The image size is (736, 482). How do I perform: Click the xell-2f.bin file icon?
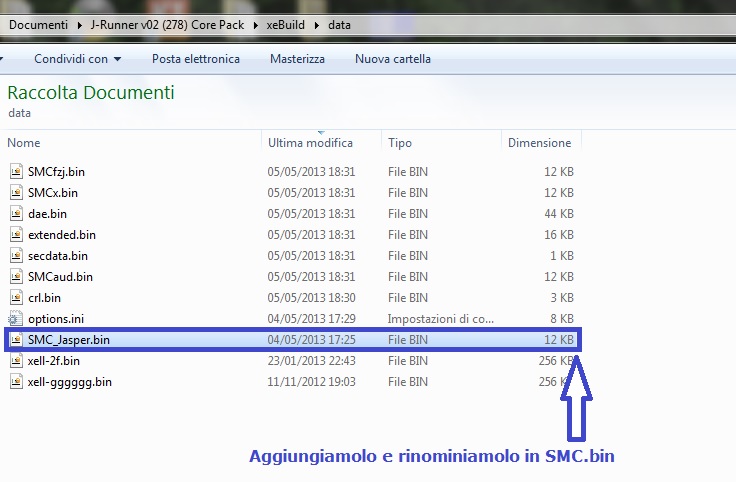coord(16,360)
